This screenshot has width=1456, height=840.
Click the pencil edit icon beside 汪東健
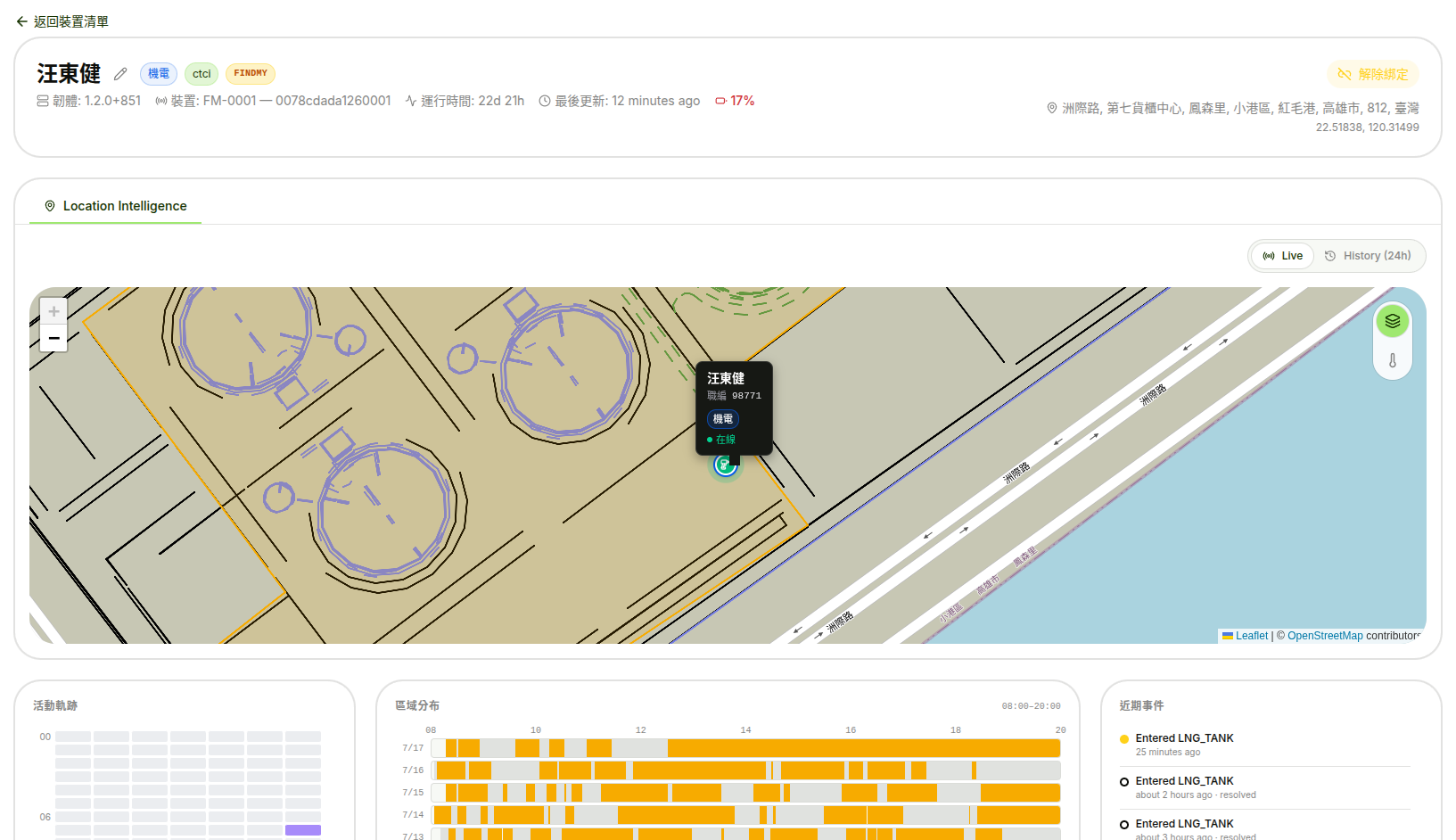click(x=120, y=74)
